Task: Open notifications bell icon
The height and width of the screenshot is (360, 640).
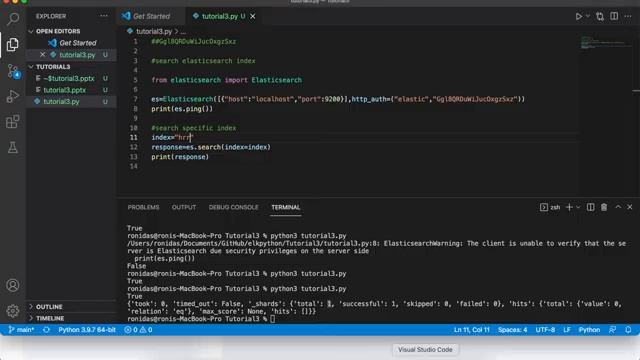Action: pyautogui.click(x=628, y=330)
